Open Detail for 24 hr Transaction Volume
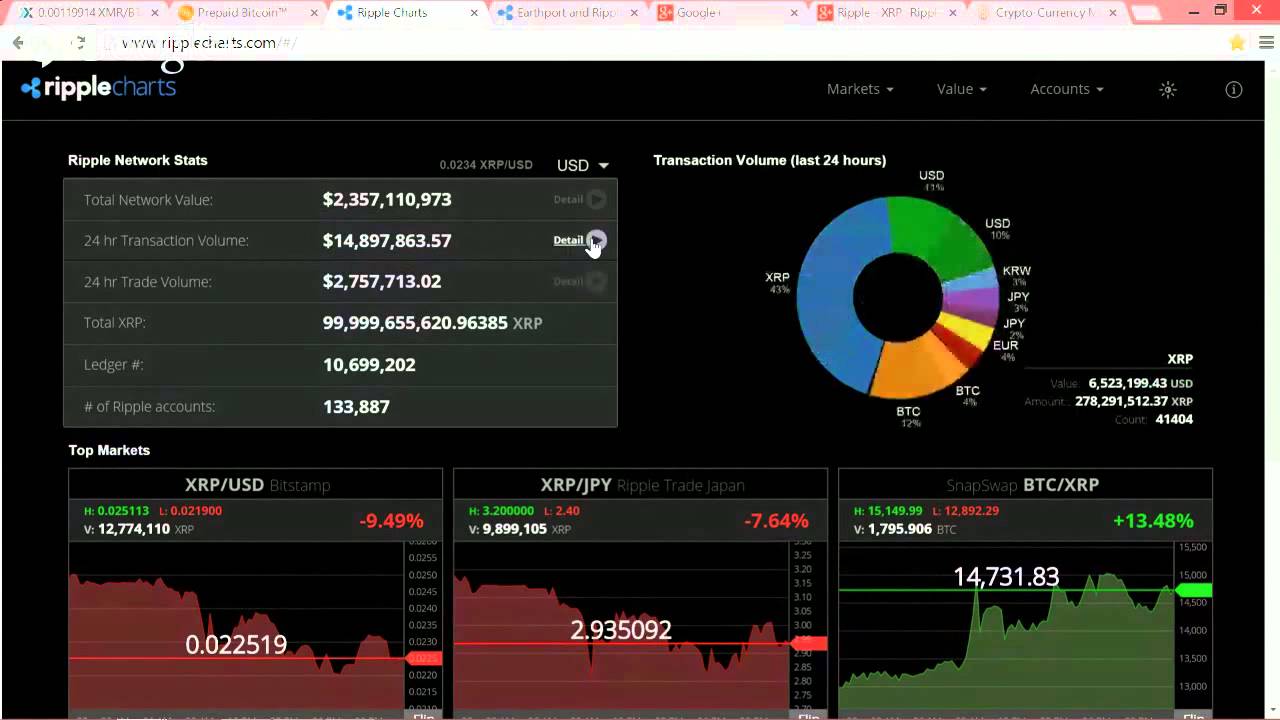1280x720 pixels. coord(580,240)
